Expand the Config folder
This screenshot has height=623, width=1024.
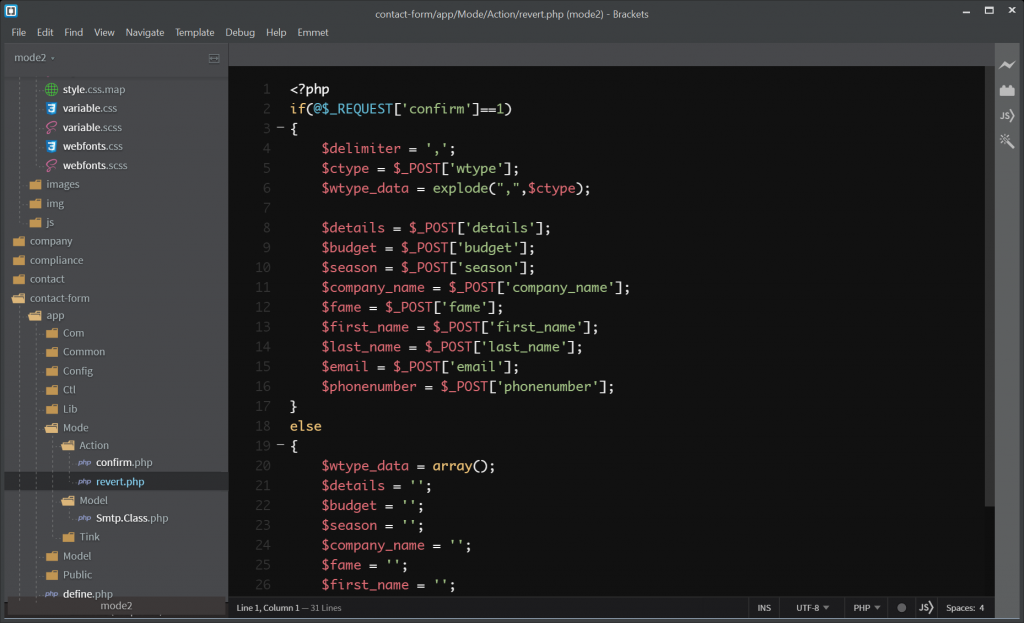click(77, 371)
